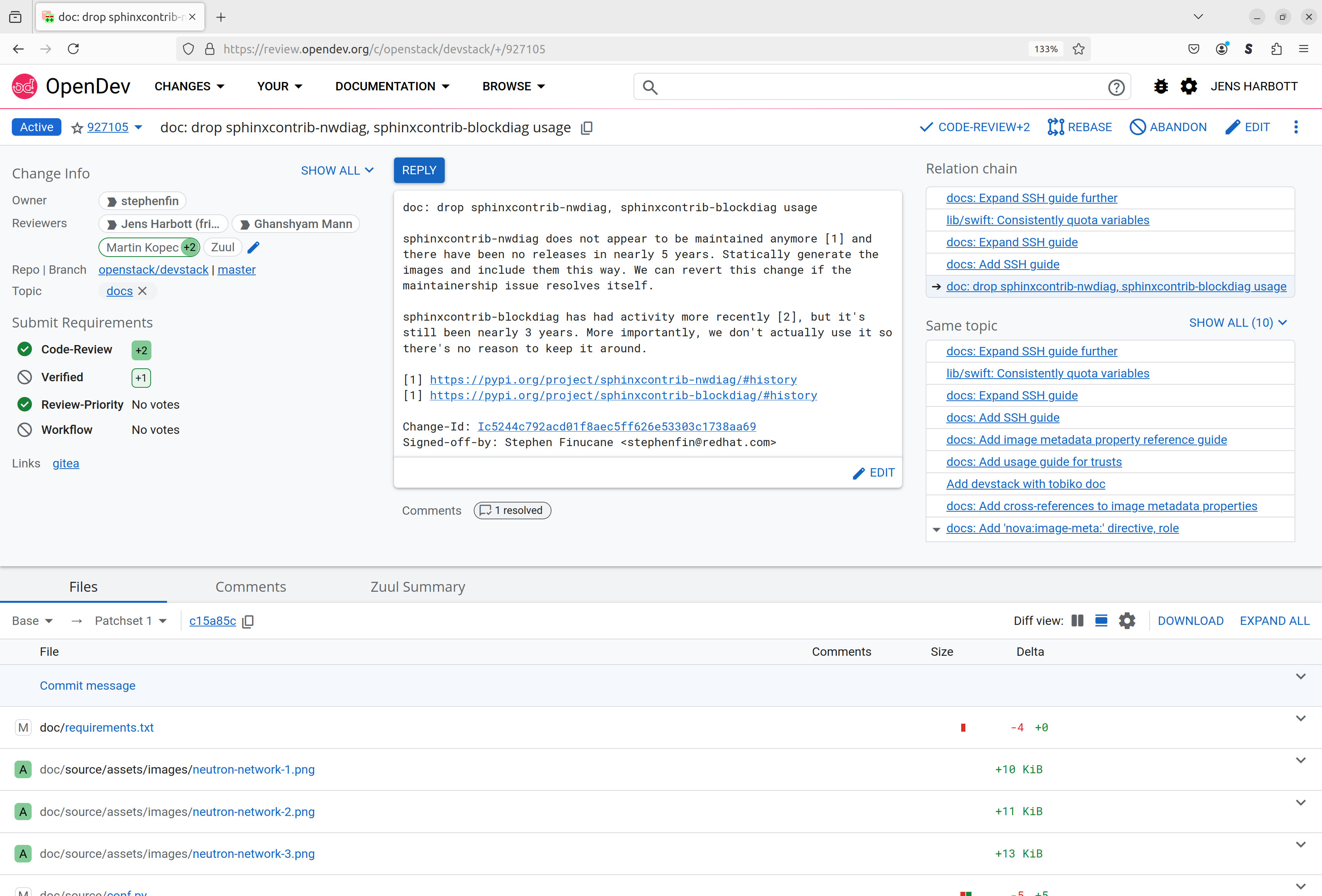Open the three-dot more actions menu
Screen dimensions: 1322x896
point(1296,127)
